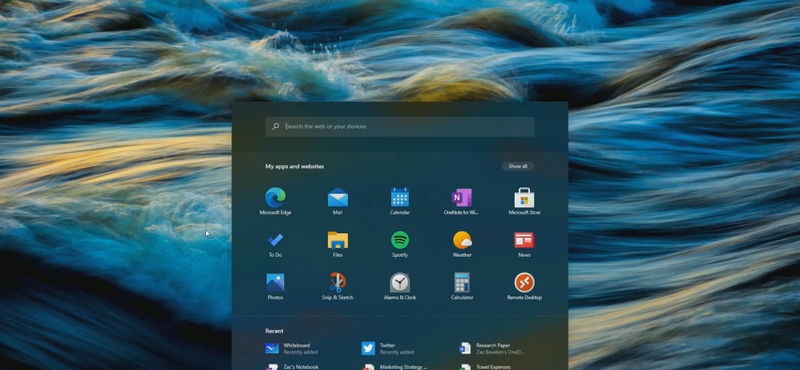The image size is (800, 370).
Task: Launch the Photos app
Action: pyautogui.click(x=276, y=286)
